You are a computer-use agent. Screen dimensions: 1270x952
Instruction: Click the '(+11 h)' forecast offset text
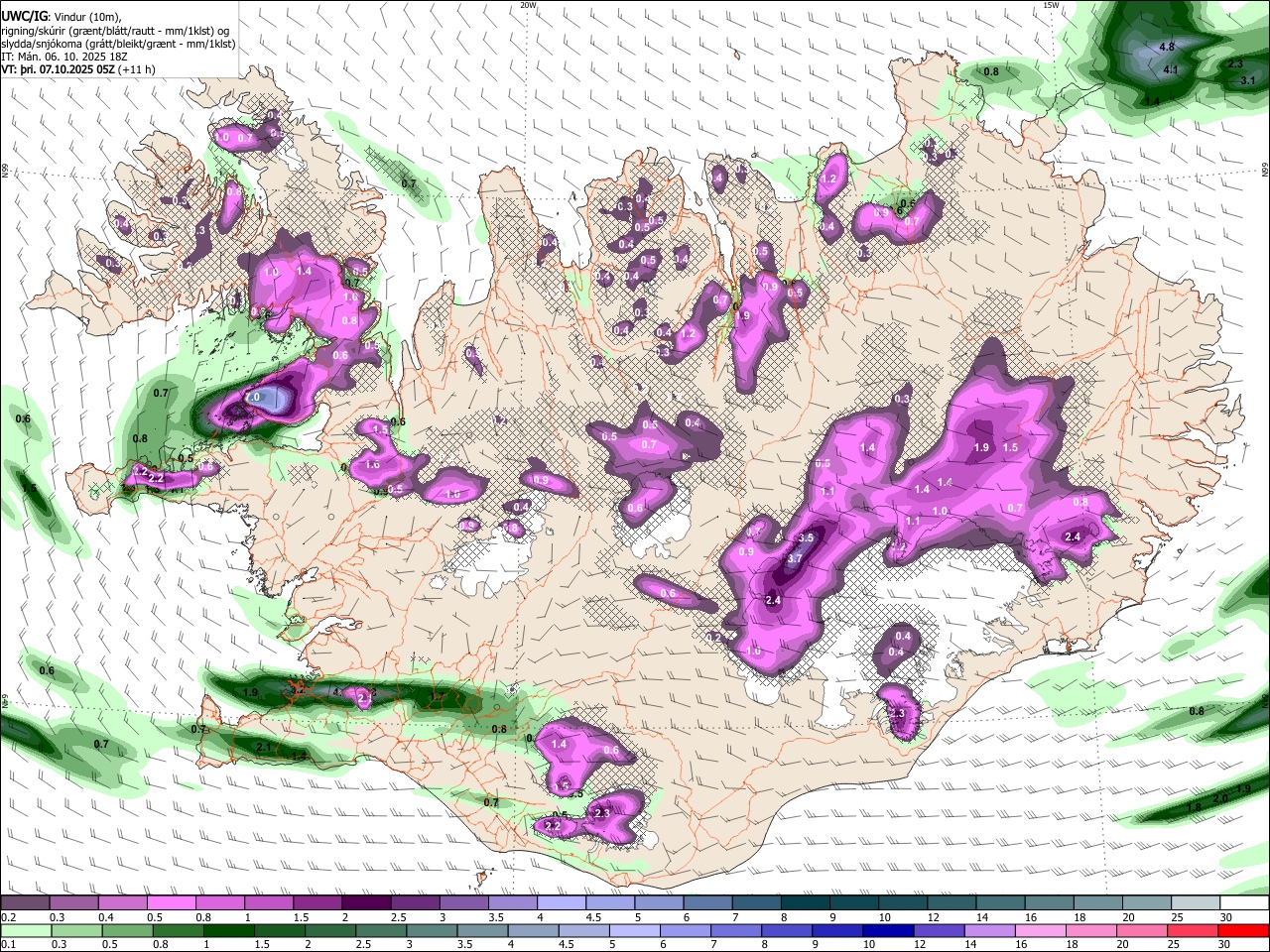(136, 69)
